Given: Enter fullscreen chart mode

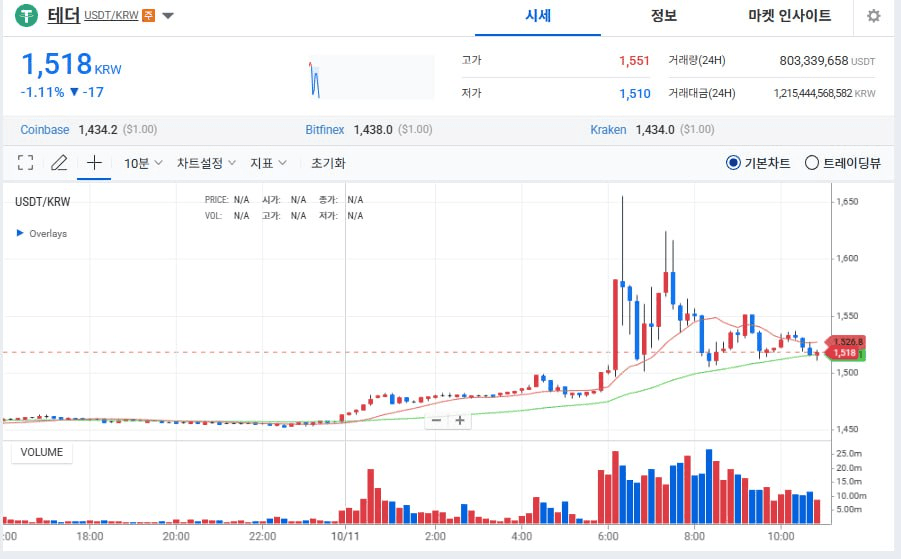Looking at the screenshot, I should click(x=26, y=163).
